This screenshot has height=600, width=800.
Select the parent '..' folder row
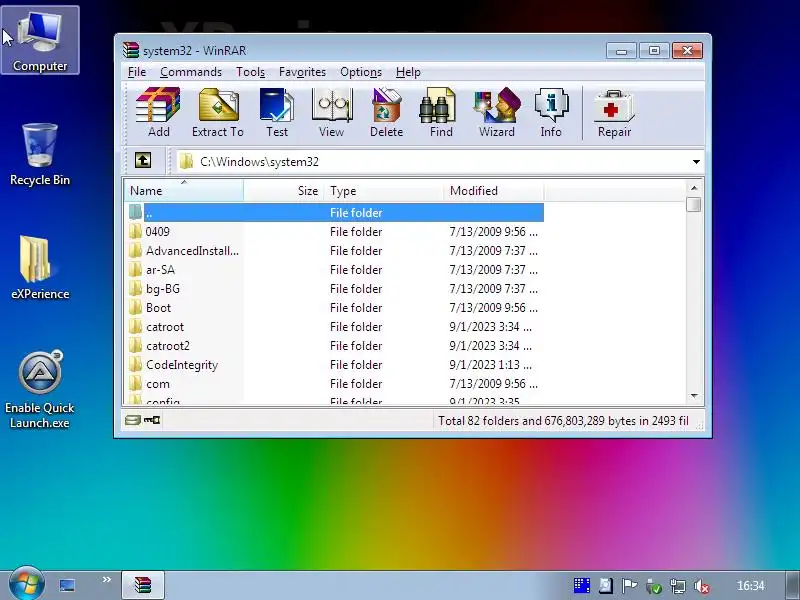point(335,212)
